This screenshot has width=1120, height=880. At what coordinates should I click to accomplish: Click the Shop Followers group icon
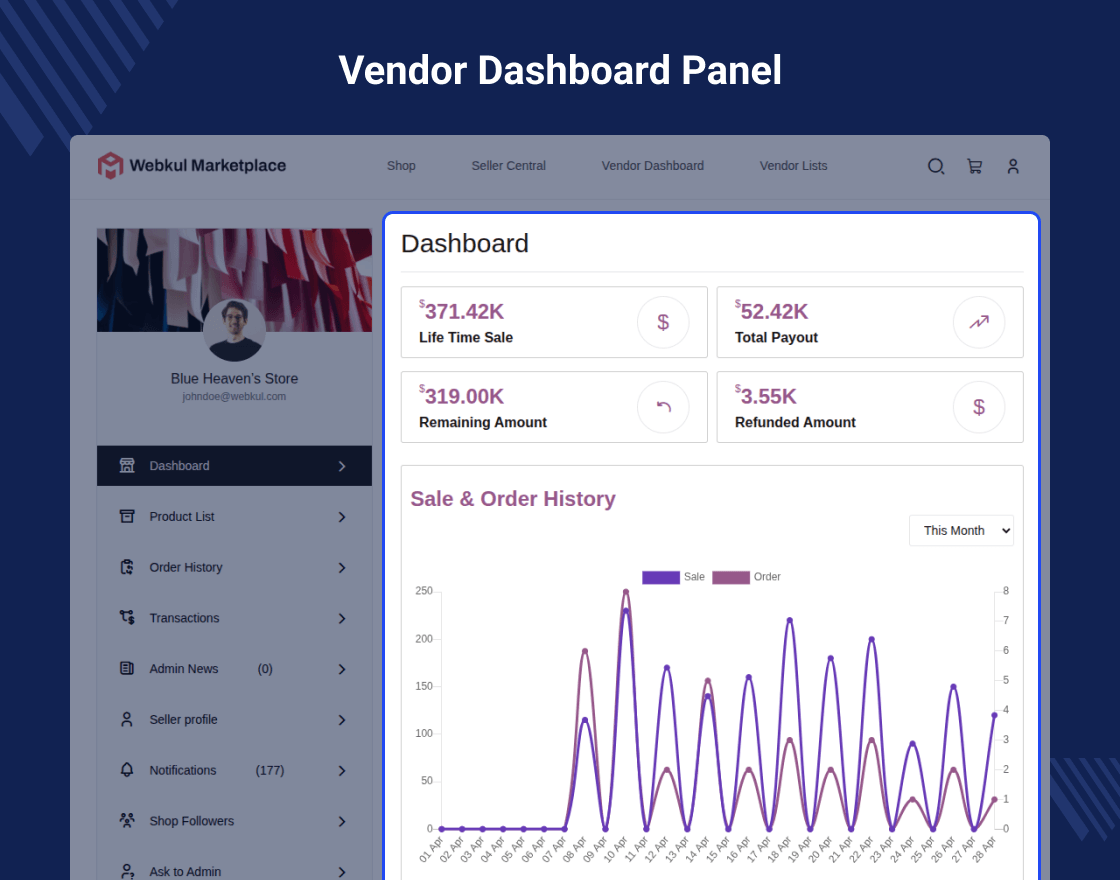pos(127,821)
